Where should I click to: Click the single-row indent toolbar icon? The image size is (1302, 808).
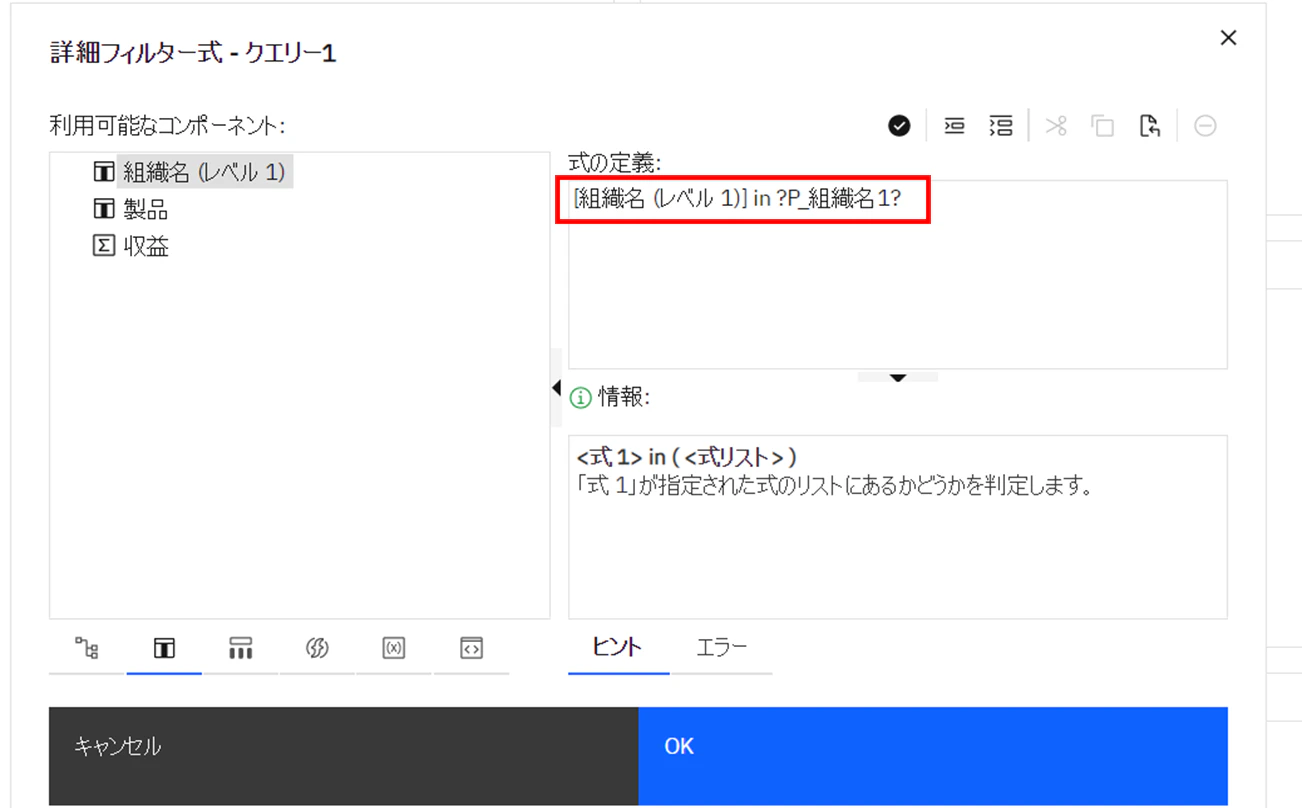point(954,126)
